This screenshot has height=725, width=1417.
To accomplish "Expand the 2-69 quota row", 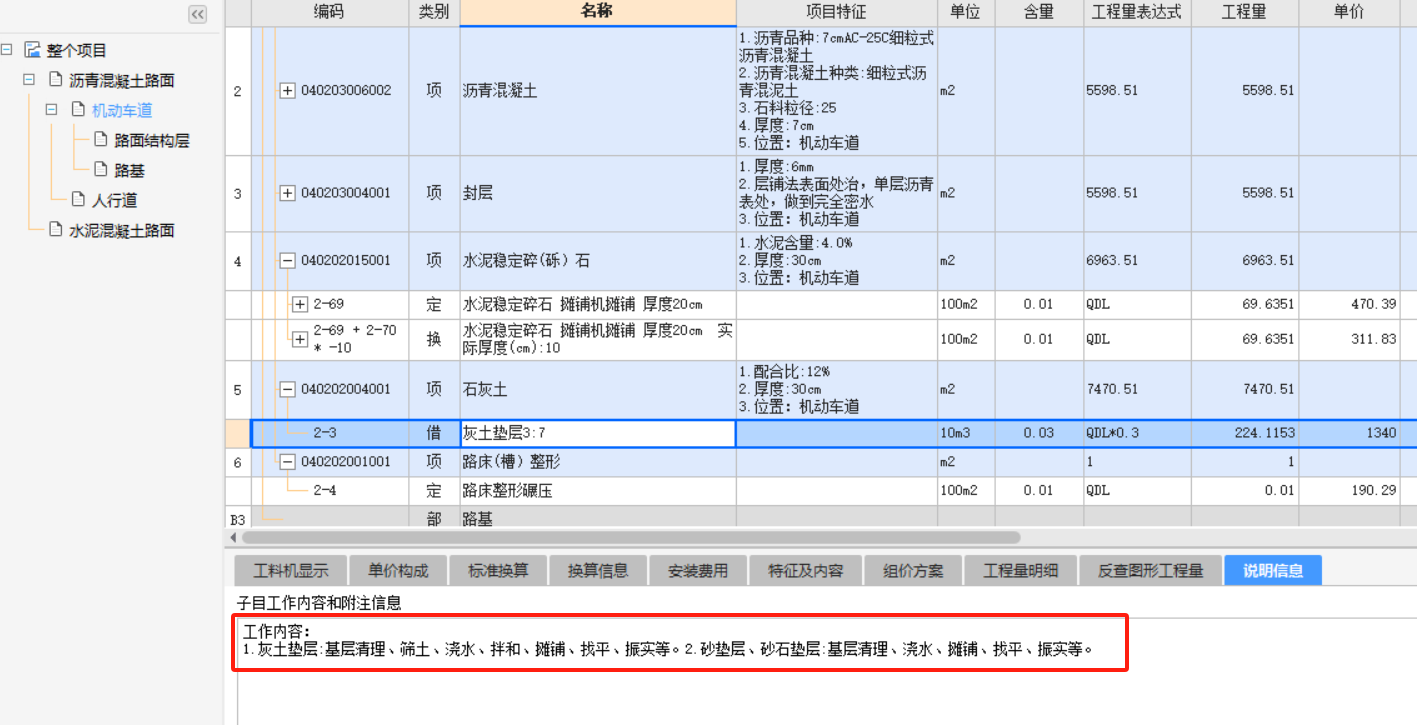I will (300, 304).
